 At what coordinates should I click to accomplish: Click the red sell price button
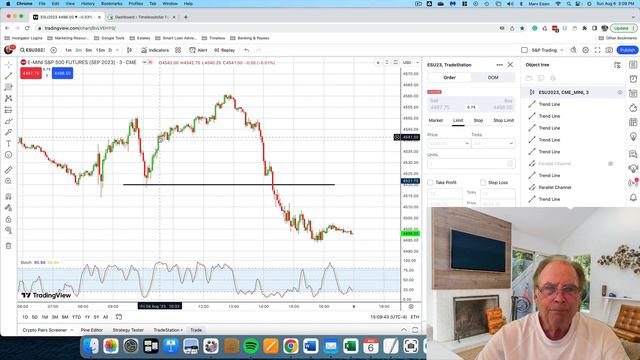[31, 73]
